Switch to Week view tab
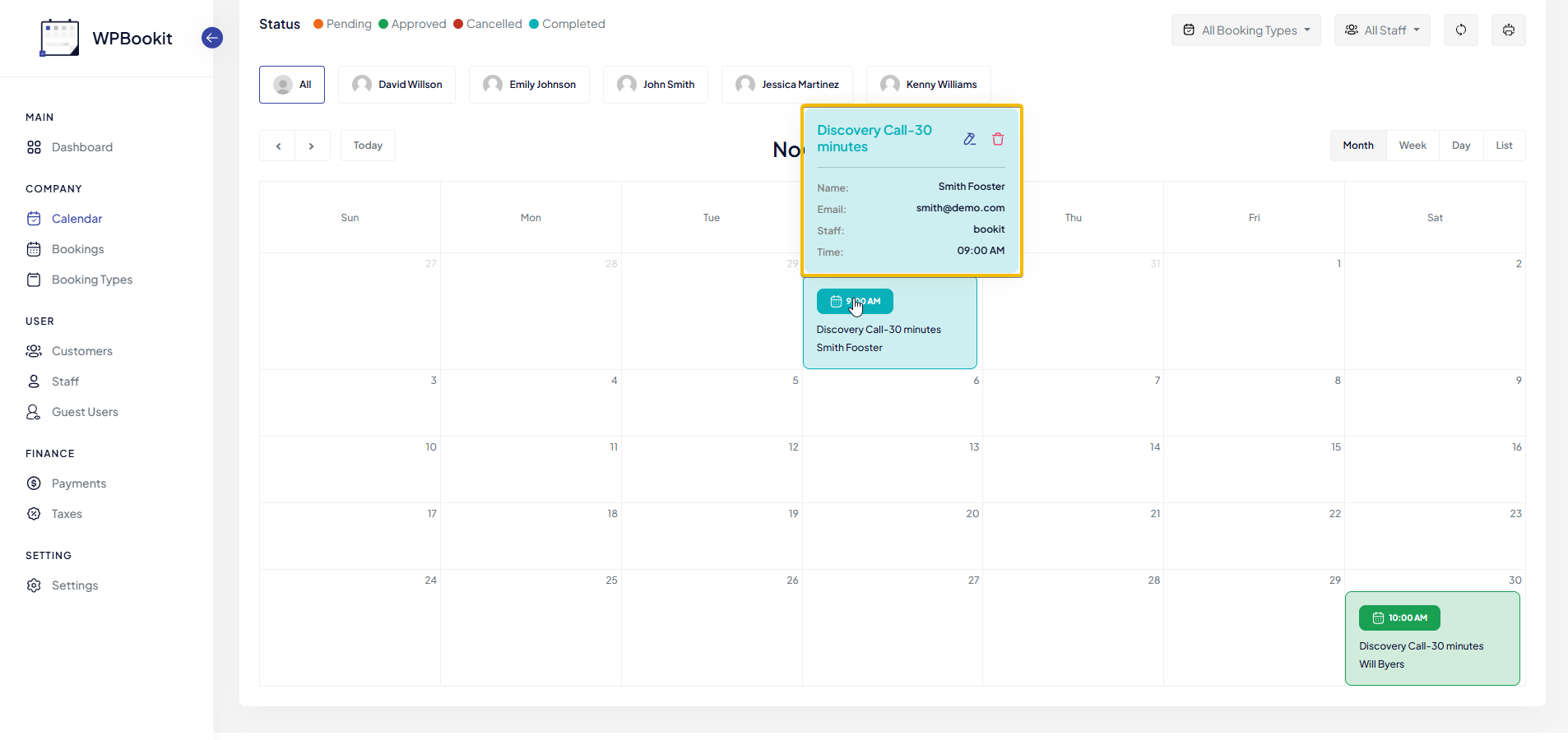Screen dimensions: 1568x740 coord(1413,146)
